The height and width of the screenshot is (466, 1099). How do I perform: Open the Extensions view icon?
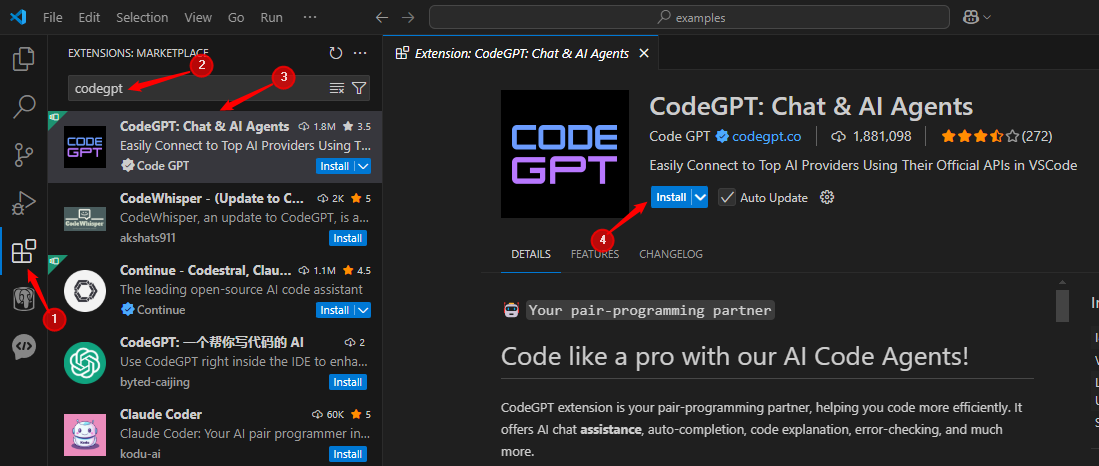click(x=24, y=250)
